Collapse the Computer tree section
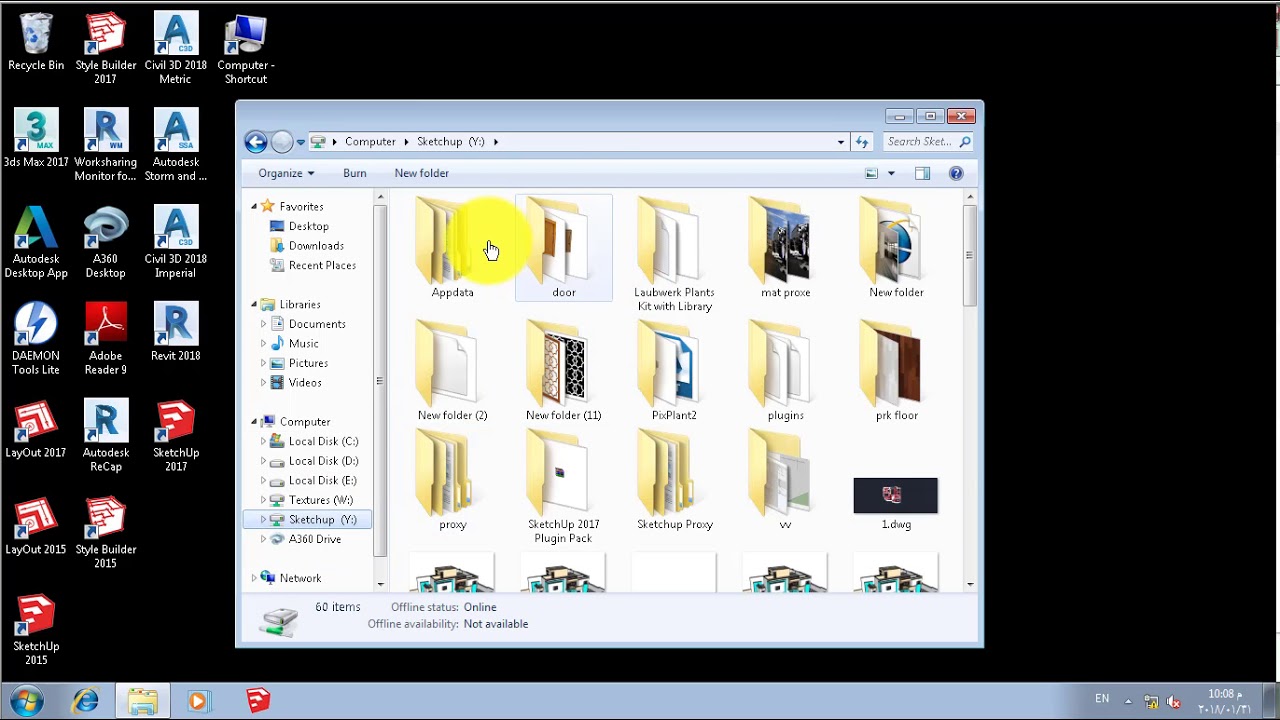 (x=254, y=421)
